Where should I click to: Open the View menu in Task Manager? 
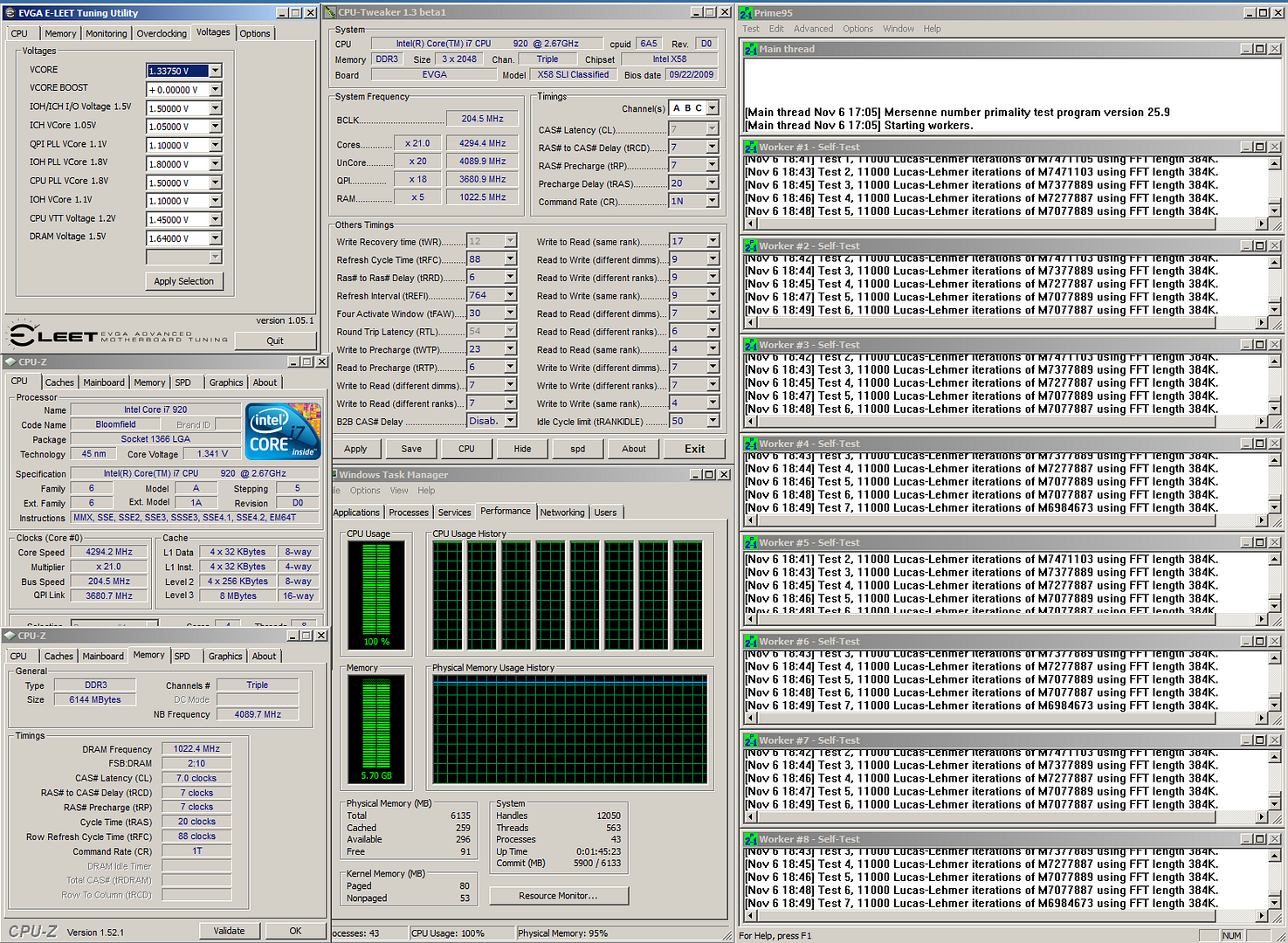[x=399, y=491]
